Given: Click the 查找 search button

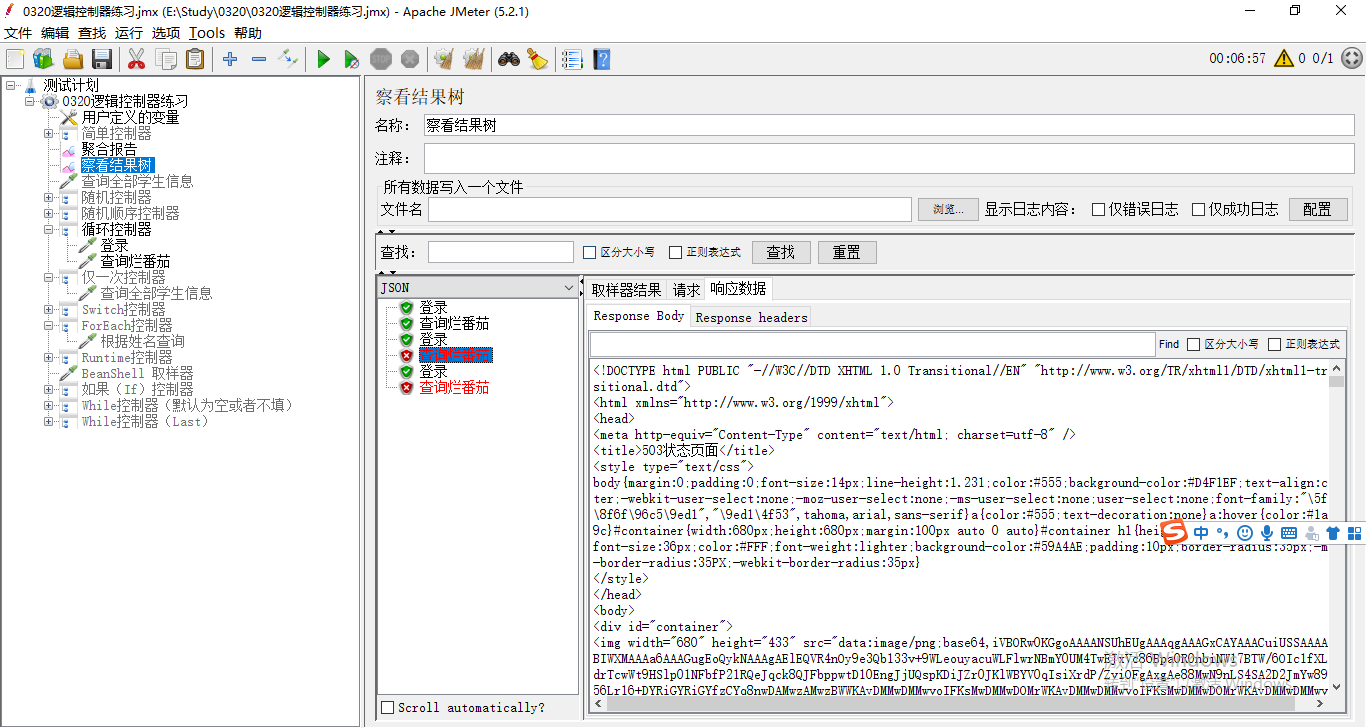Looking at the screenshot, I should (x=780, y=252).
